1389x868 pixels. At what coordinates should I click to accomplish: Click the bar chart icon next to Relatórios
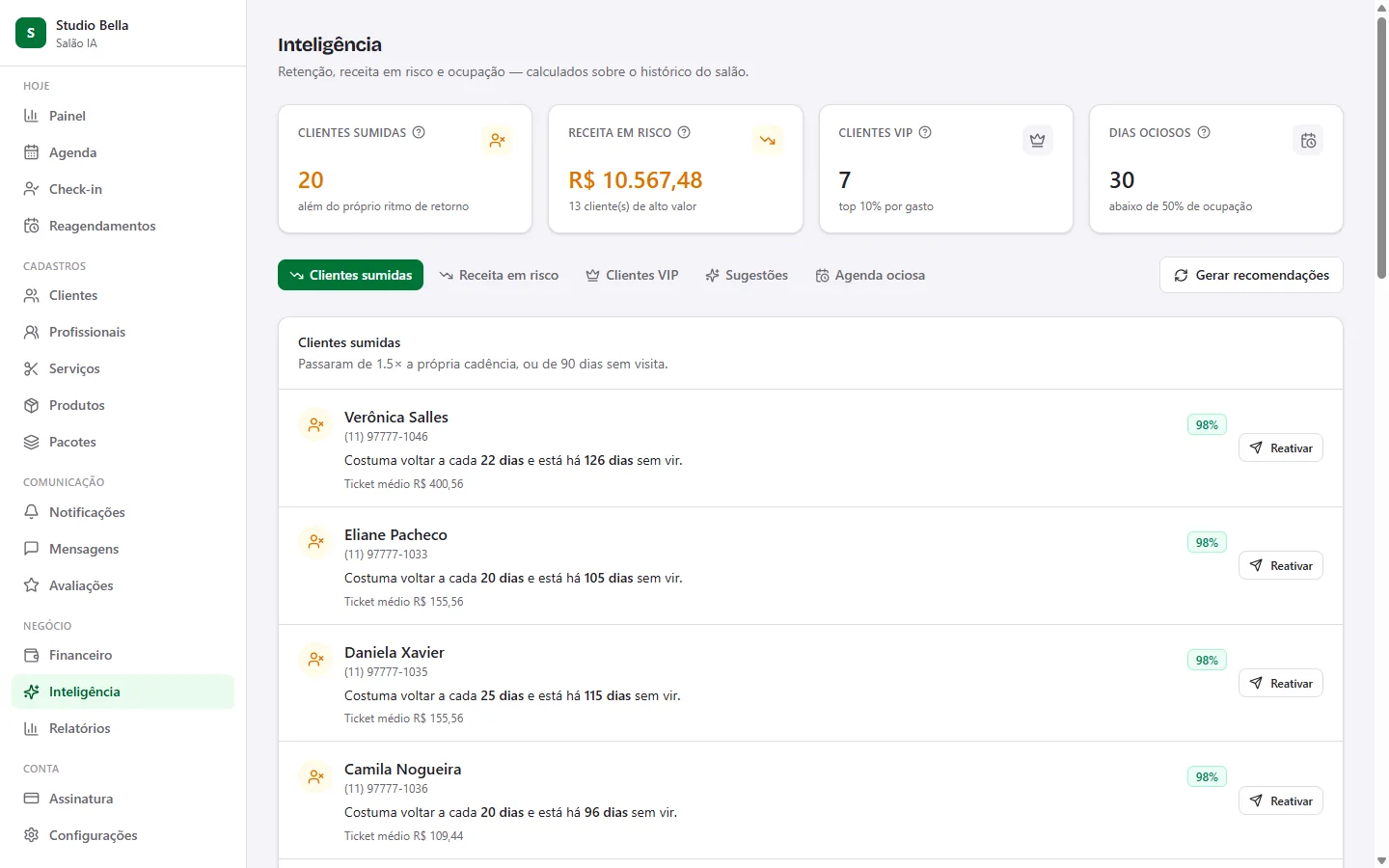click(x=31, y=728)
